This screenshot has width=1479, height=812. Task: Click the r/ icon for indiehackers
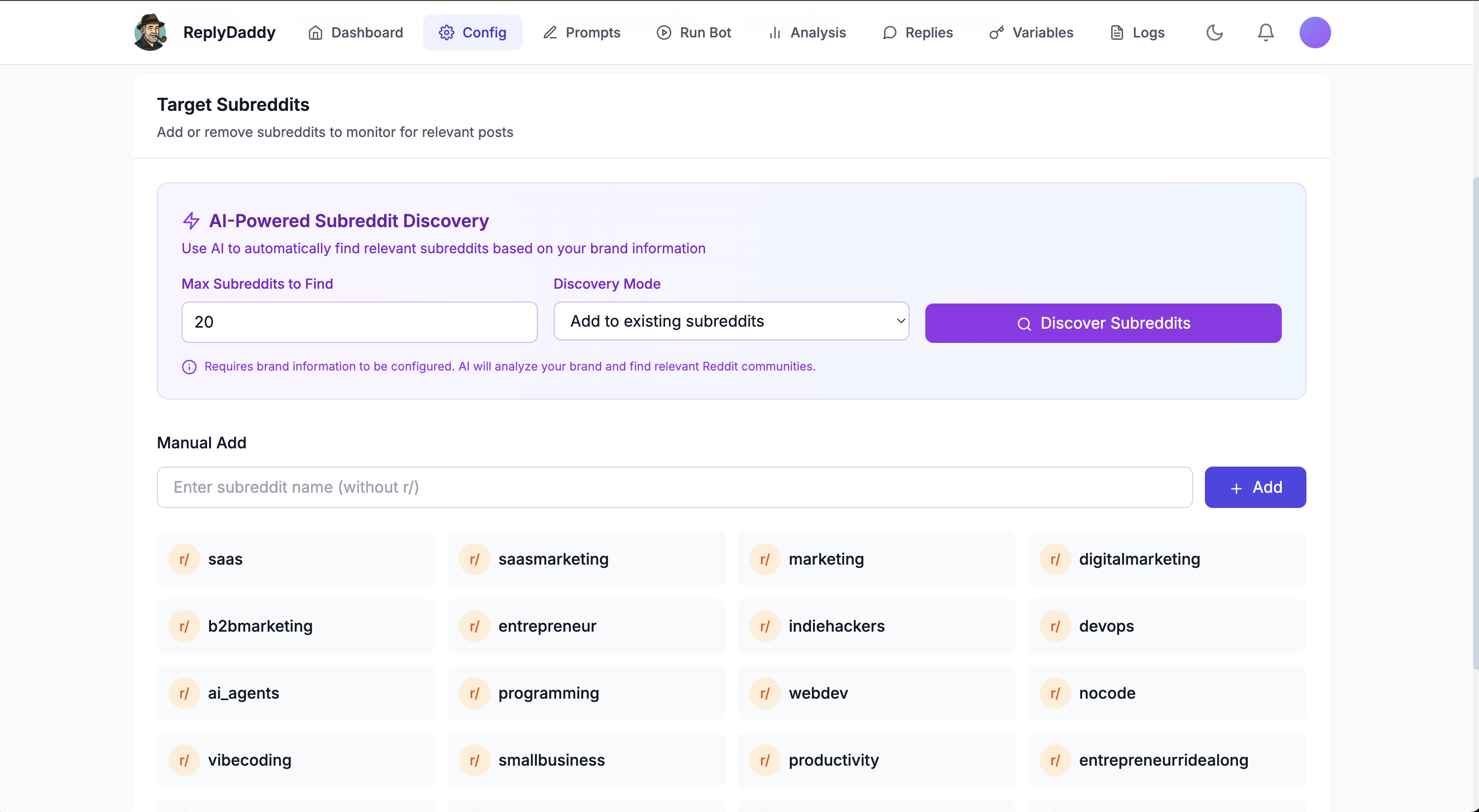(x=765, y=627)
